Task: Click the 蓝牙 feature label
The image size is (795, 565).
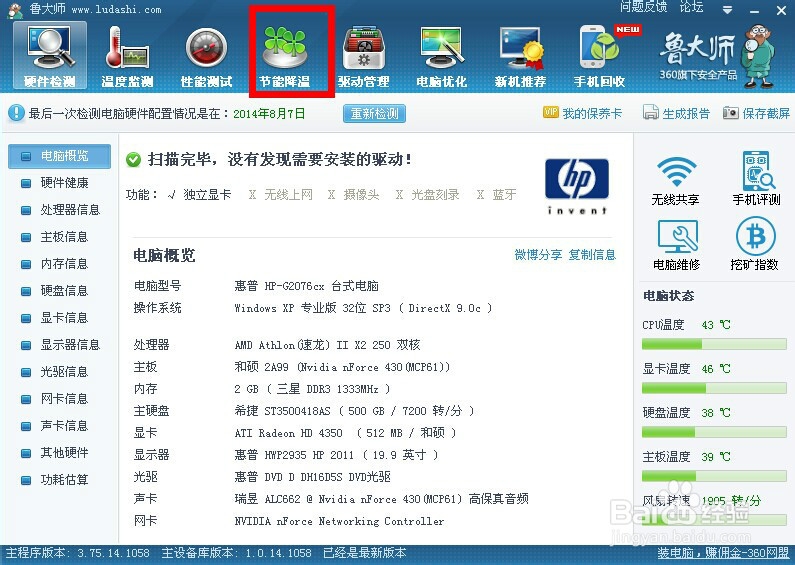Action: pos(504,195)
